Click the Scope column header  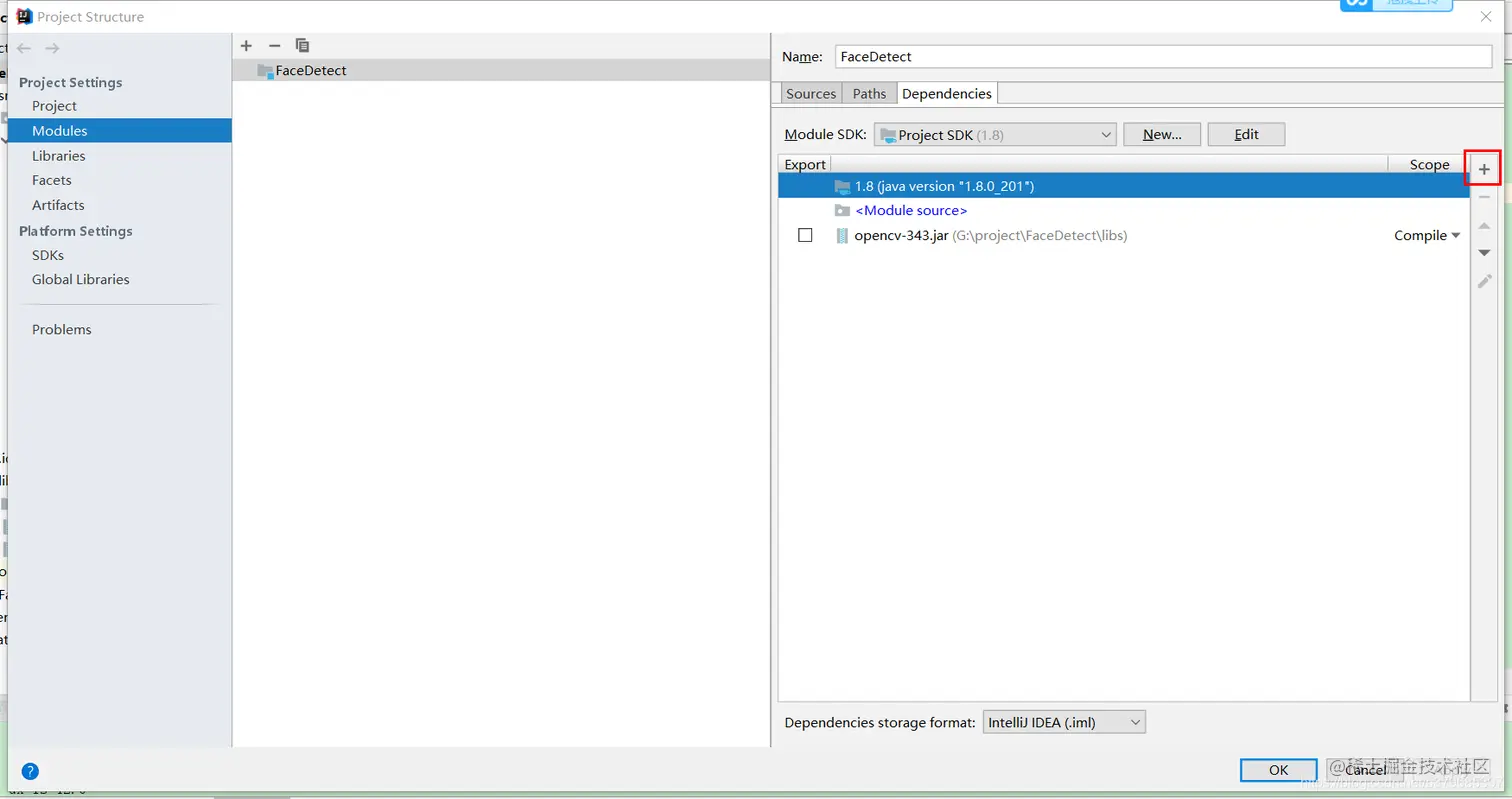coord(1429,165)
